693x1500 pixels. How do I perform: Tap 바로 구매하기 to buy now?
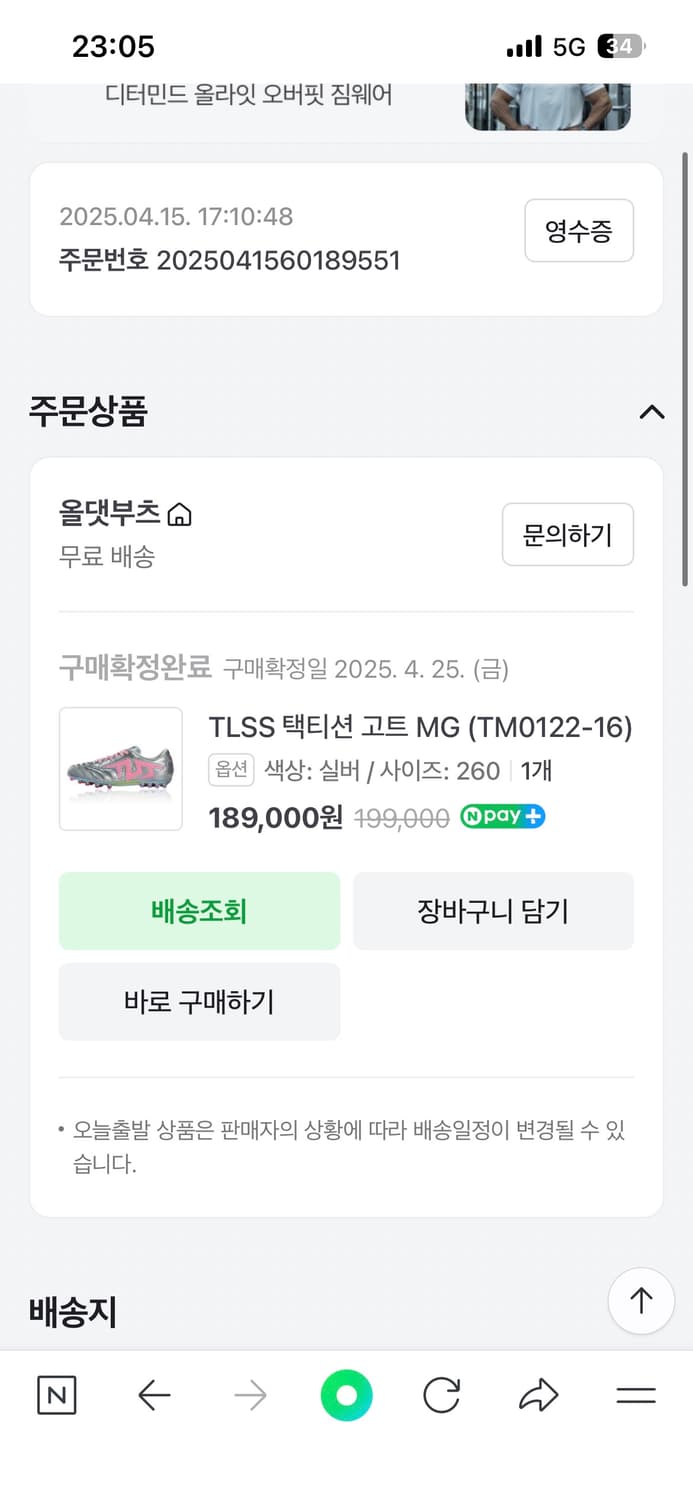[x=199, y=1002]
